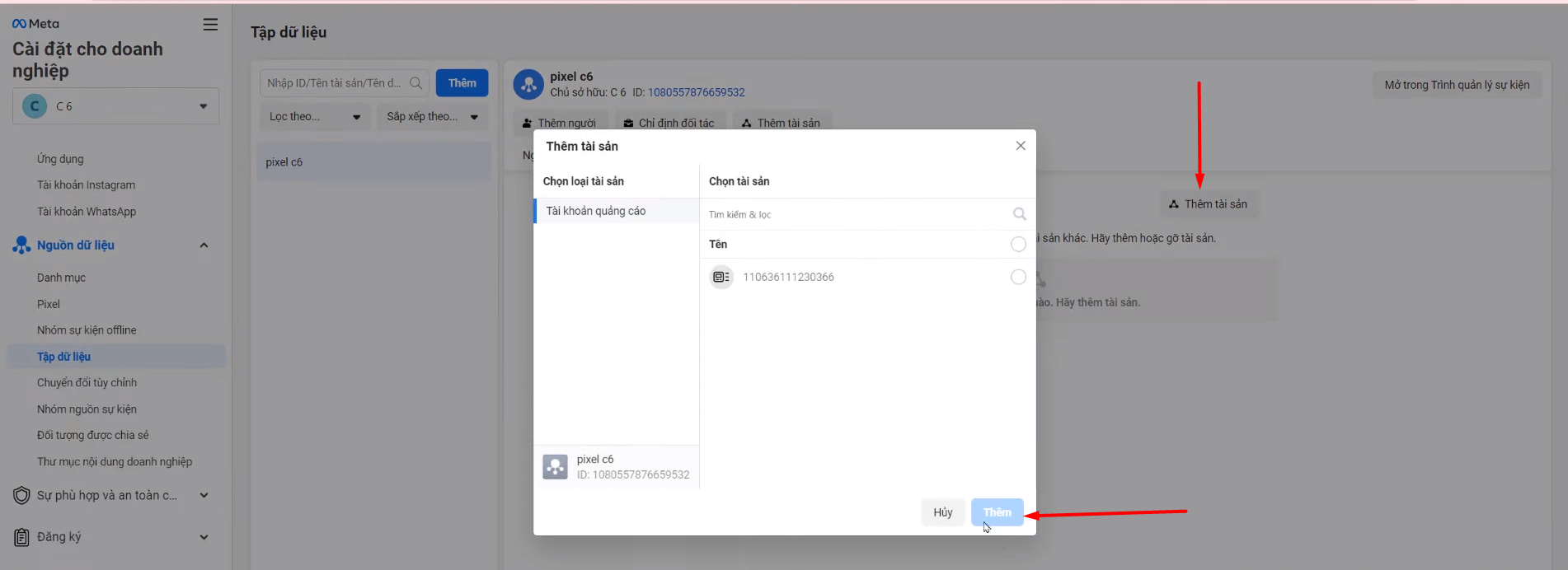Image resolution: width=1568 pixels, height=570 pixels.
Task: Click the Đăng ký clipboard icon
Action: 21,537
